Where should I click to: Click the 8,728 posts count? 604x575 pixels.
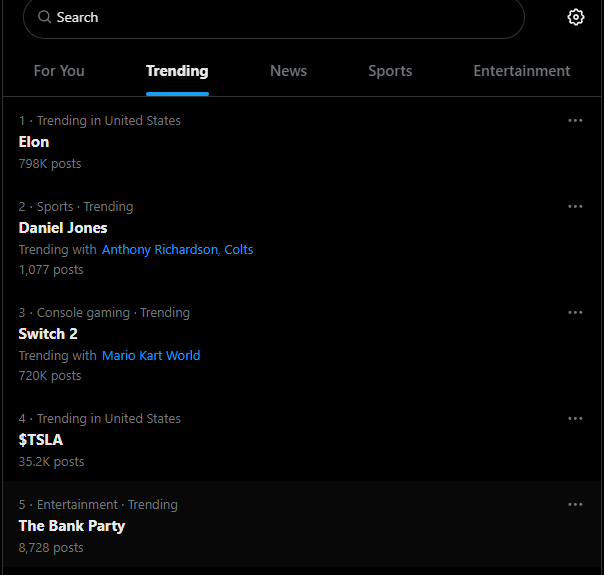(x=51, y=548)
